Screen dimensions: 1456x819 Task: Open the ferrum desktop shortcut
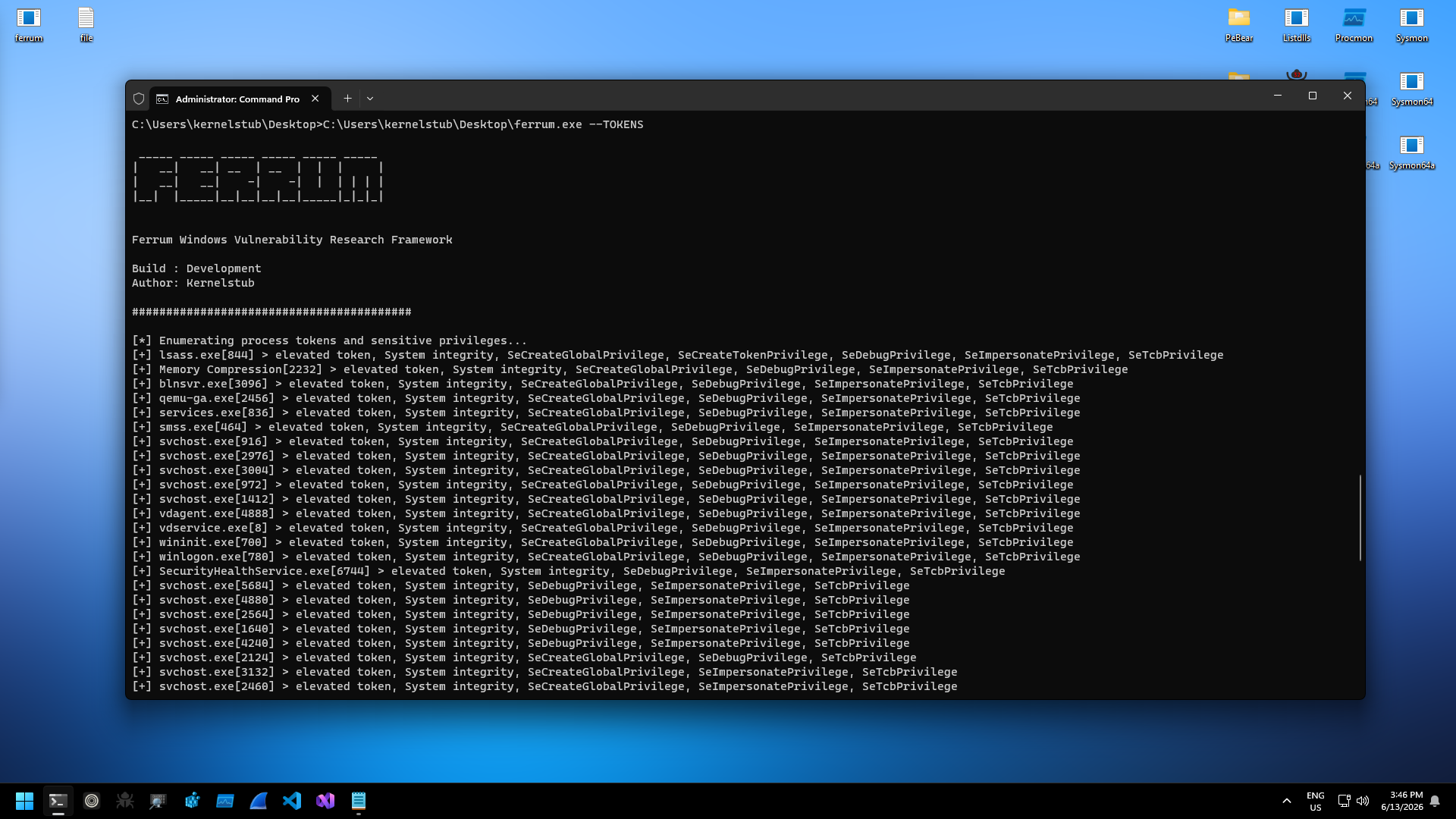[x=29, y=24]
